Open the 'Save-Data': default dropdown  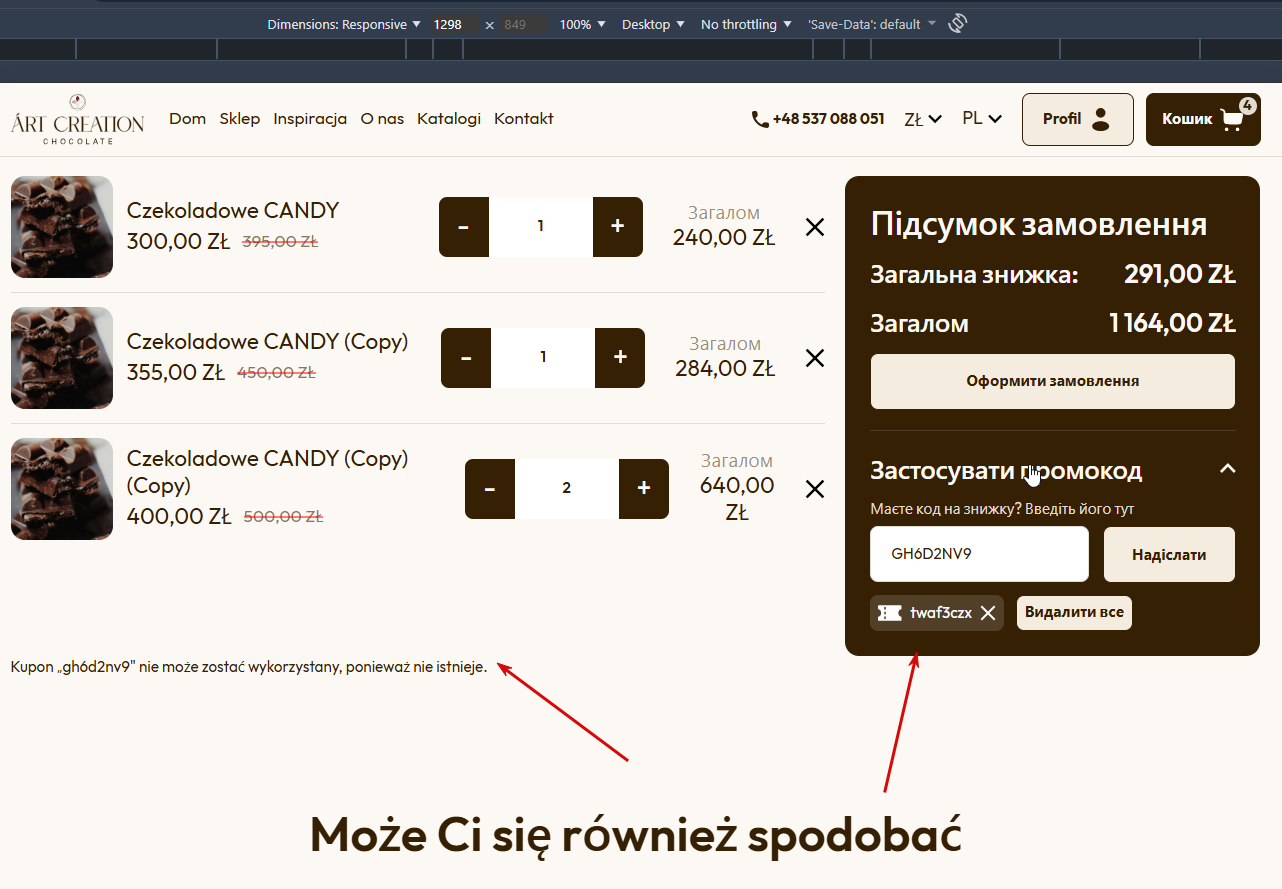coord(872,24)
